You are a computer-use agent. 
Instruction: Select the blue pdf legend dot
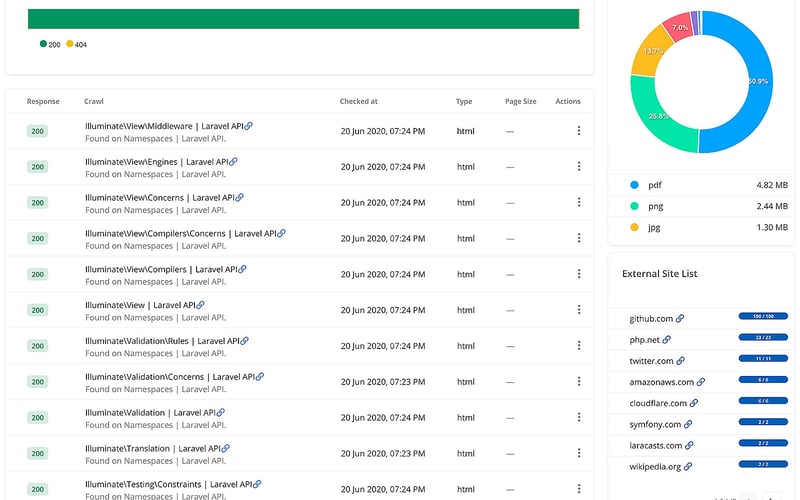click(x=634, y=185)
